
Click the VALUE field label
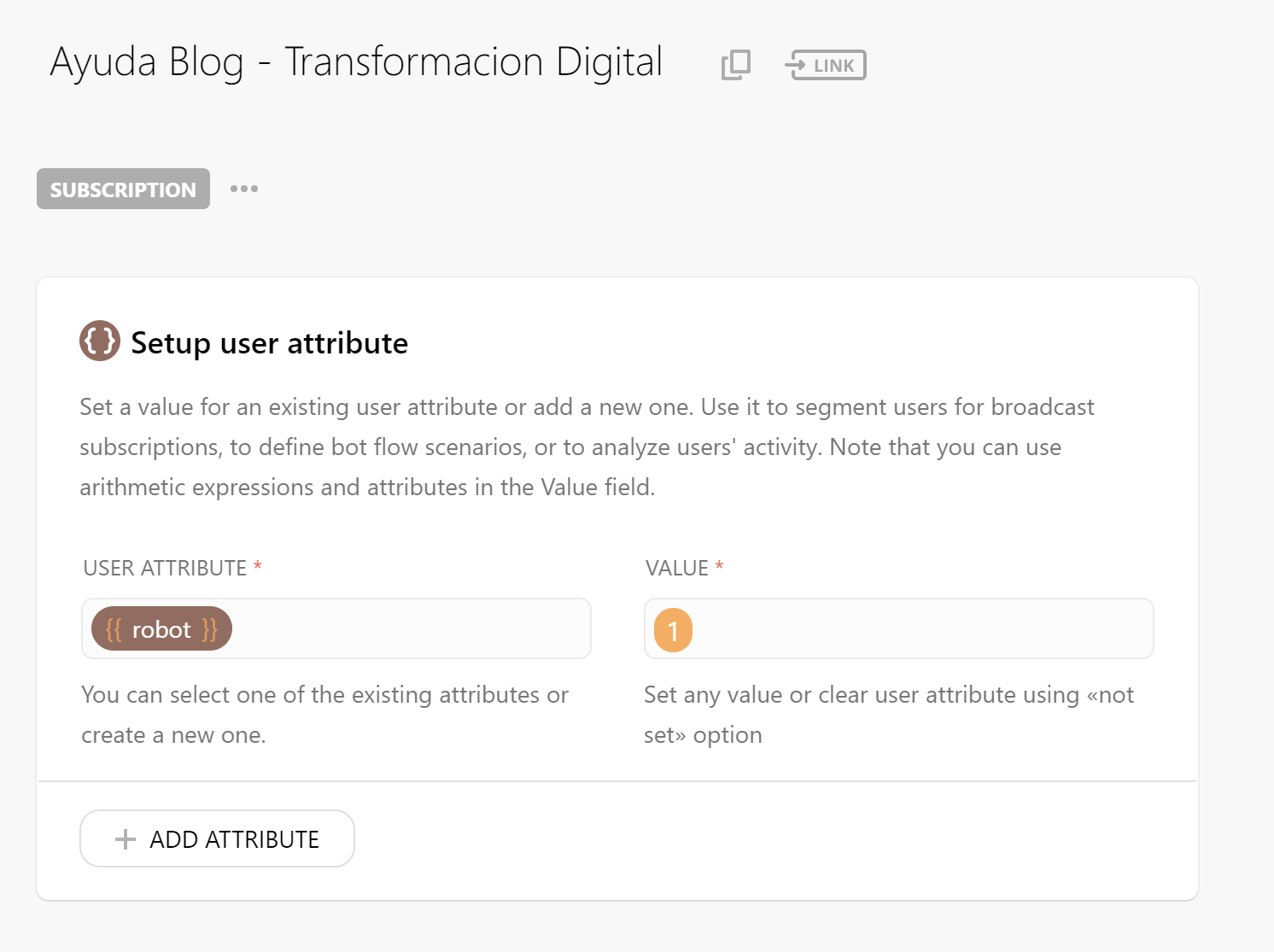click(676, 568)
